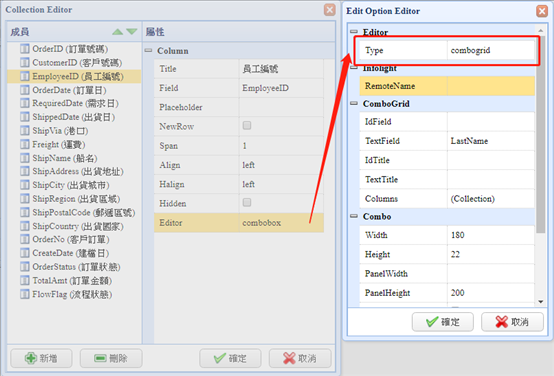The height and width of the screenshot is (376, 554).
Task: Click the ShipCountry column icon
Action: coord(24,226)
